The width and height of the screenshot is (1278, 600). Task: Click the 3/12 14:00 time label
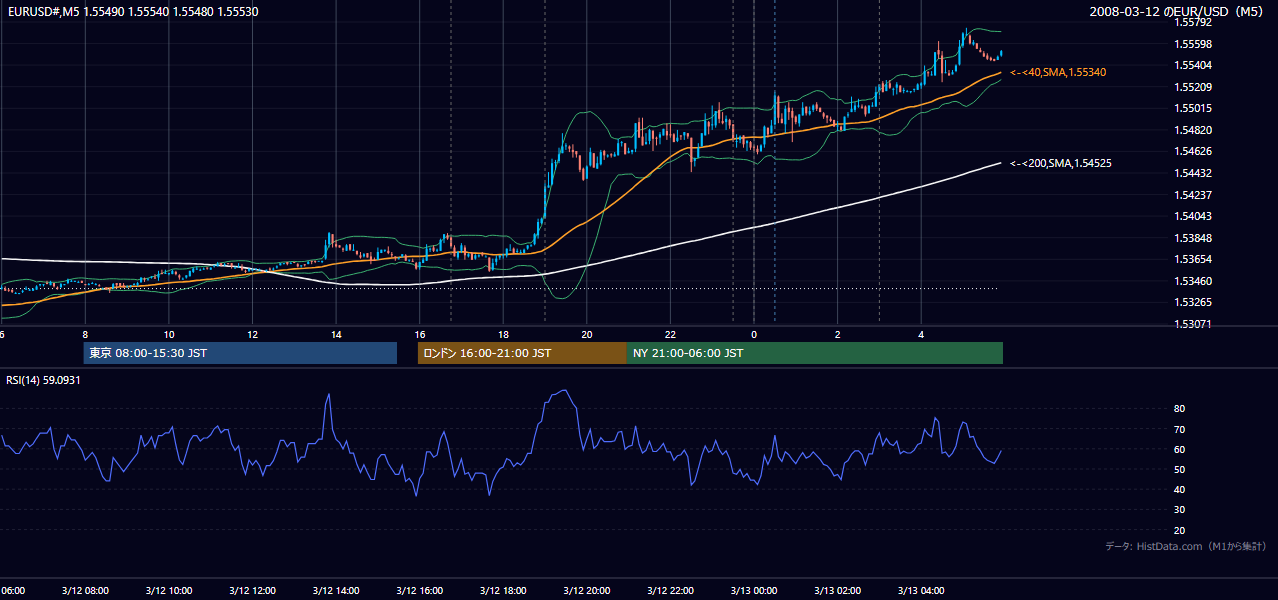pyautogui.click(x=336, y=591)
